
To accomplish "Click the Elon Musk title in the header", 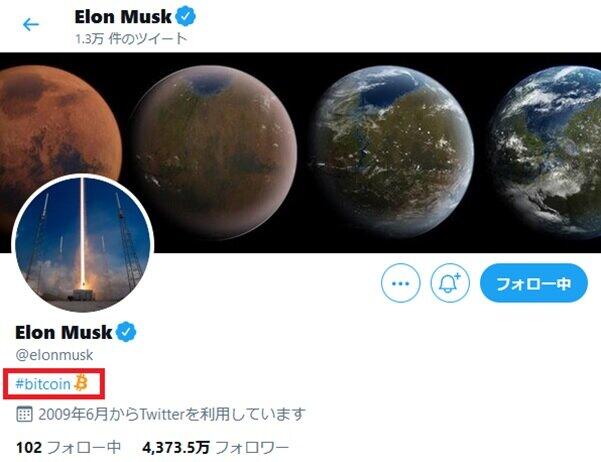I will coord(123,17).
